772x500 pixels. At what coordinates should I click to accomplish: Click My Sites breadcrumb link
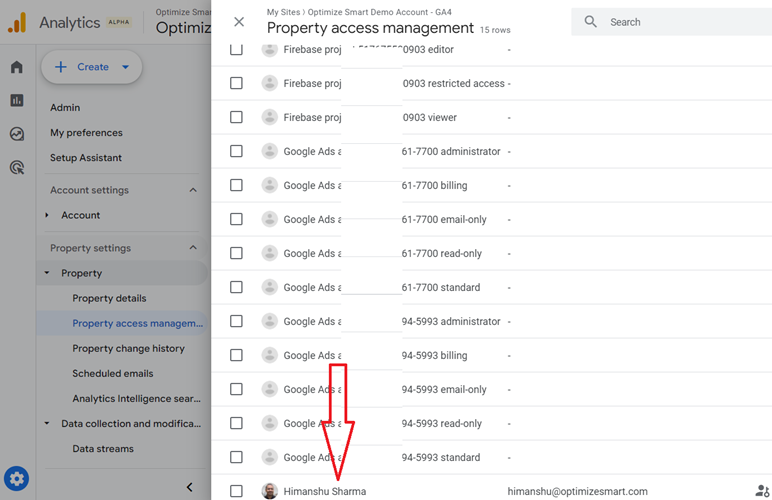[284, 12]
